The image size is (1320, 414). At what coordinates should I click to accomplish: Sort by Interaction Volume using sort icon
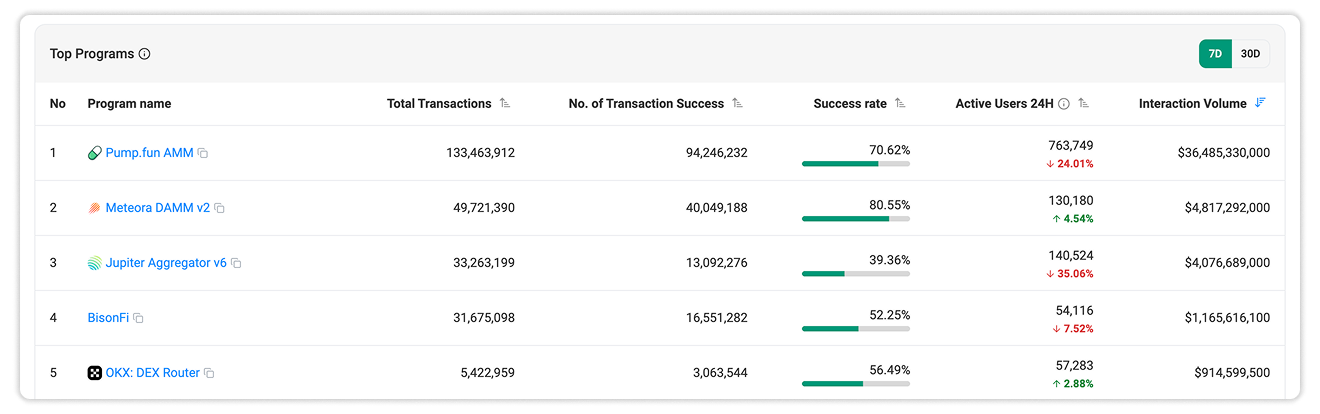[x=1260, y=103]
